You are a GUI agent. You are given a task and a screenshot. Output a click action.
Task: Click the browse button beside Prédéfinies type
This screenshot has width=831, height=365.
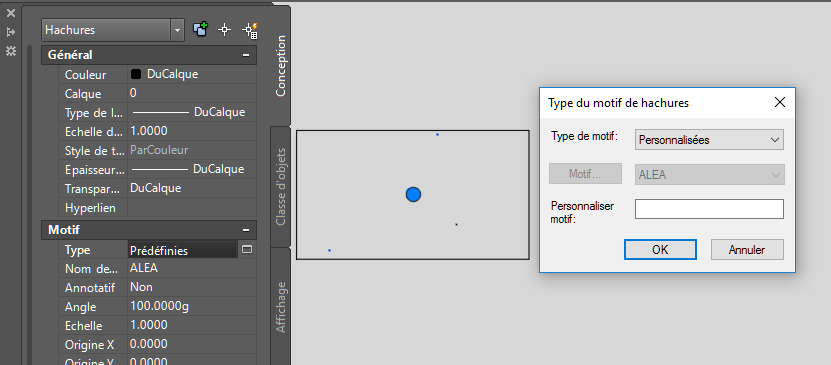(x=247, y=250)
